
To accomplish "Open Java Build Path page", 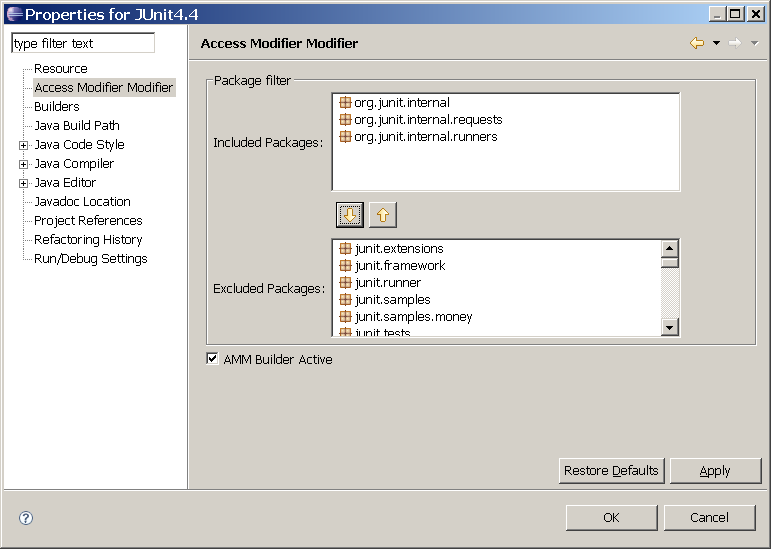I will tap(77, 125).
